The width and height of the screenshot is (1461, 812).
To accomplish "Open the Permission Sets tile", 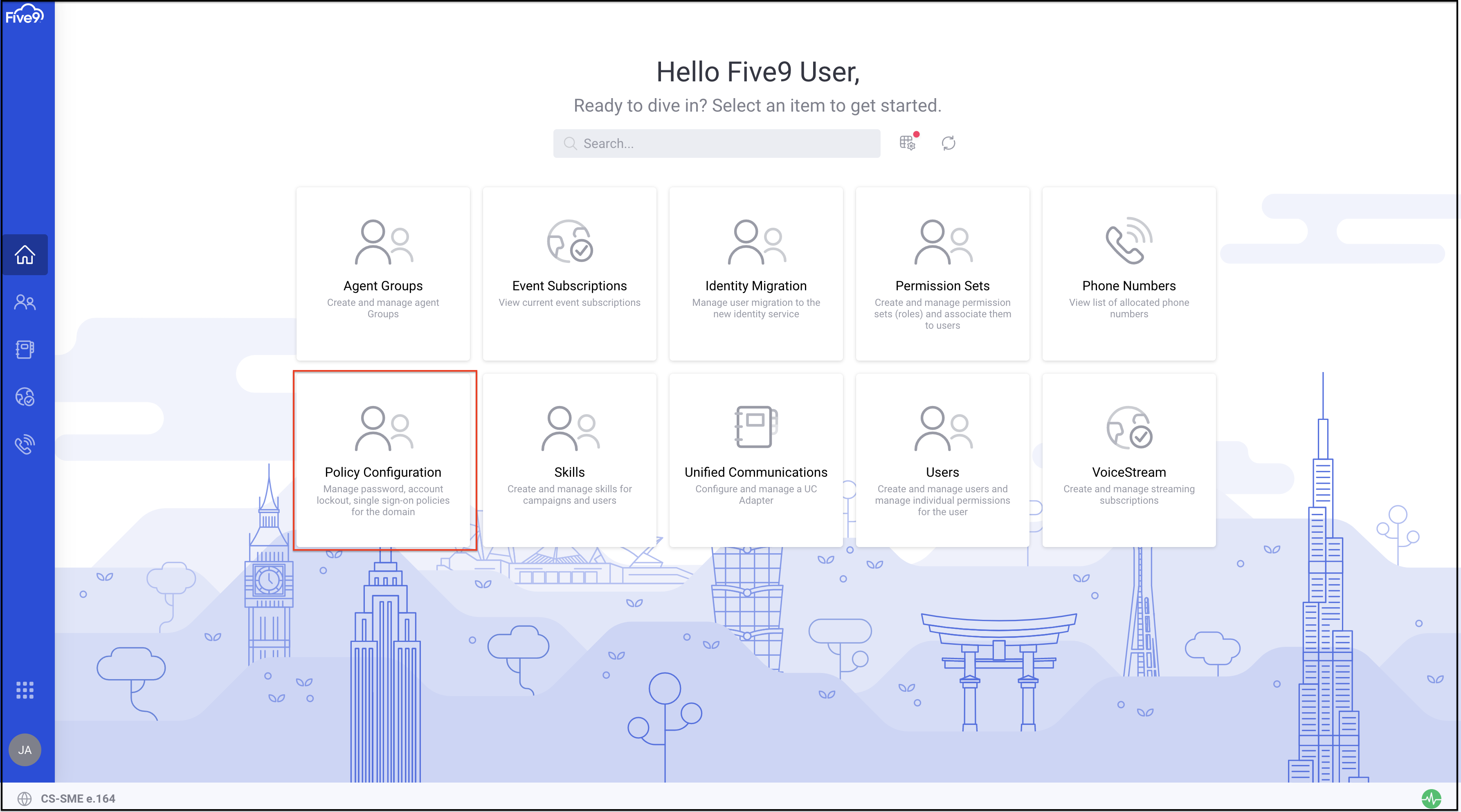I will pyautogui.click(x=943, y=274).
